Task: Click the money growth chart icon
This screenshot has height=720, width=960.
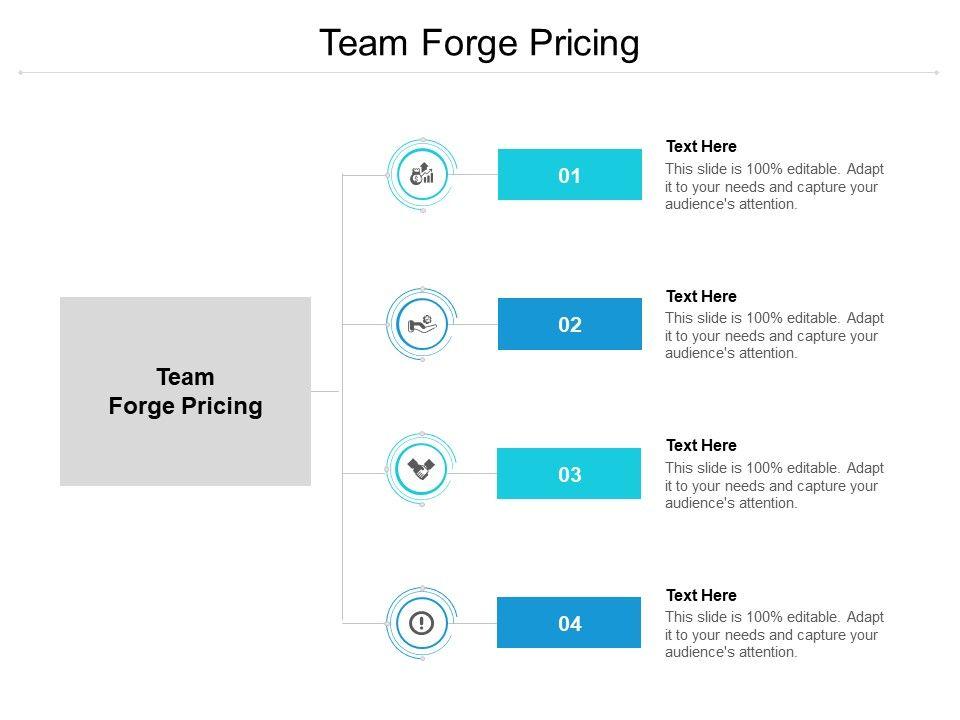Action: pyautogui.click(x=422, y=175)
